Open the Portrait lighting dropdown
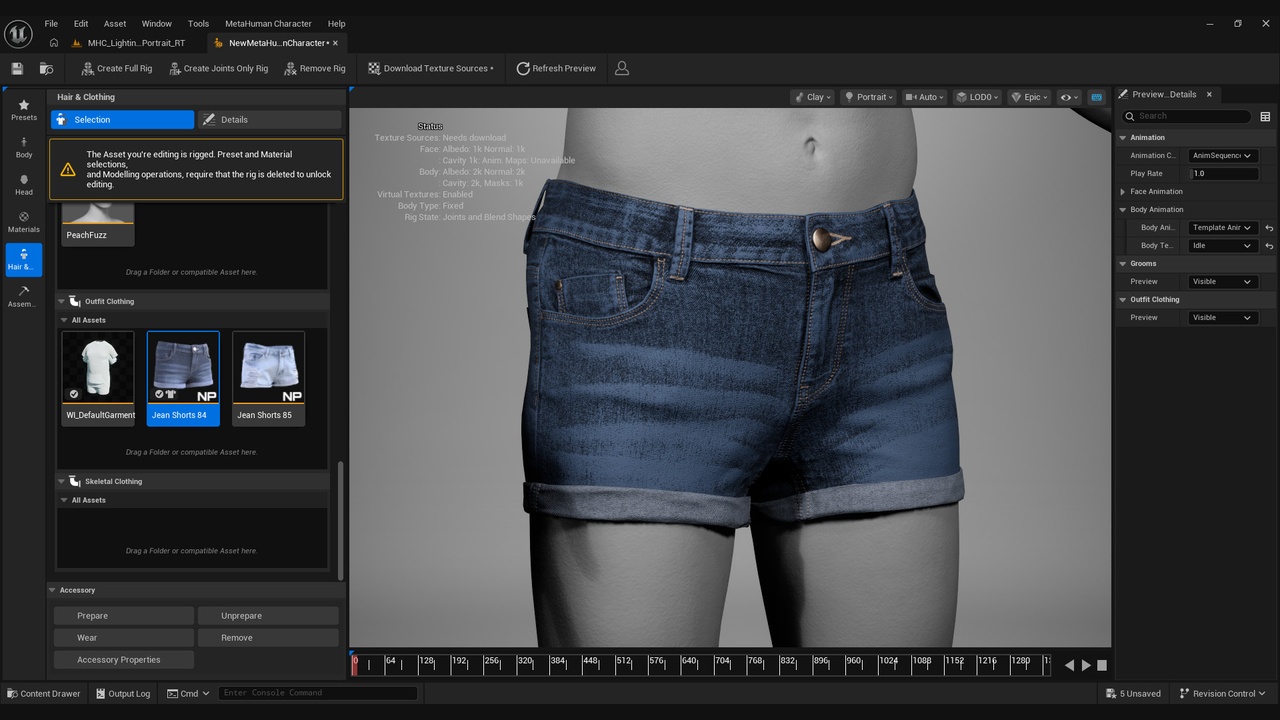 868,97
